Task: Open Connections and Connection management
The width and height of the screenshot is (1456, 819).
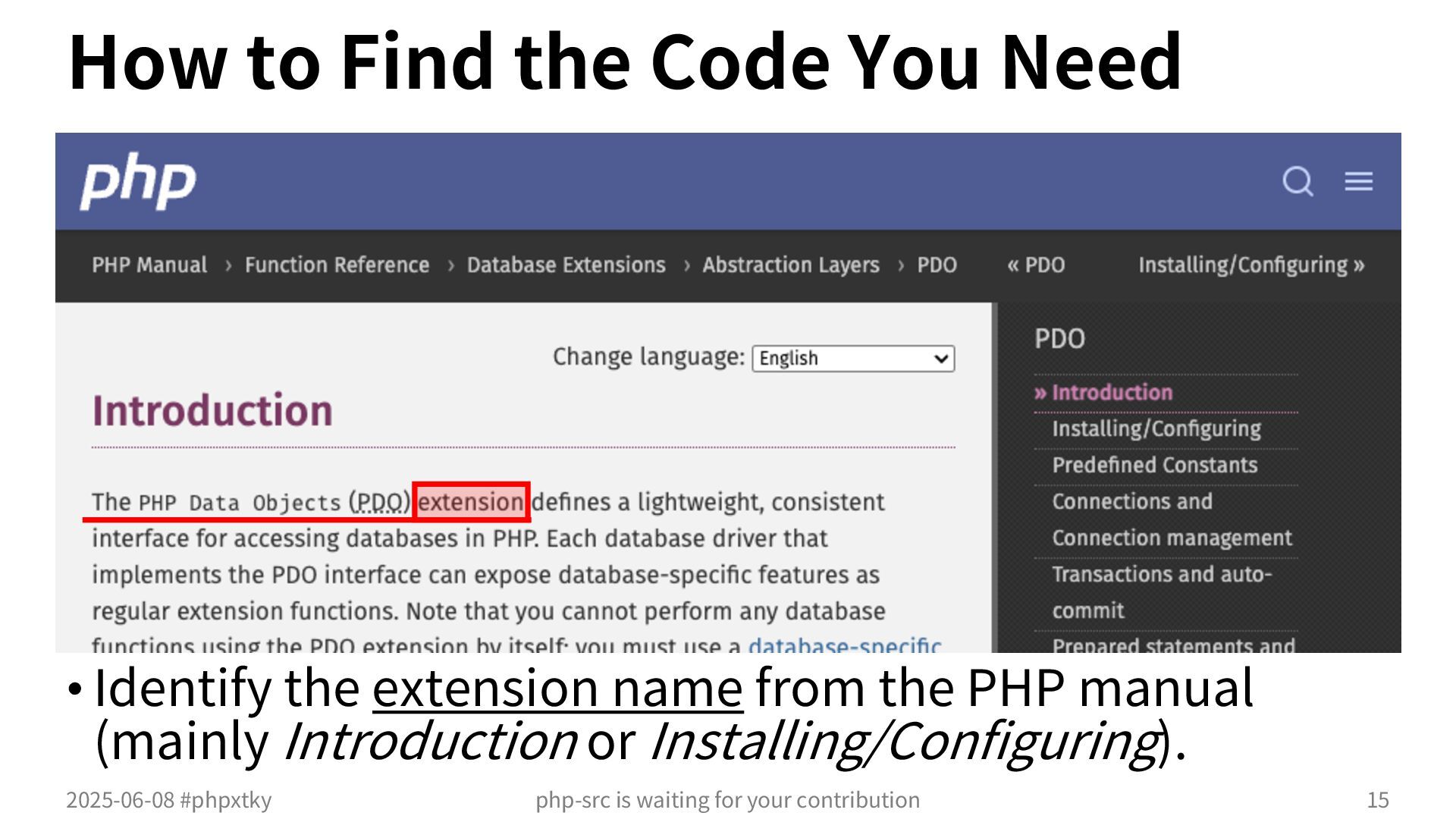Action: pos(1131,501)
